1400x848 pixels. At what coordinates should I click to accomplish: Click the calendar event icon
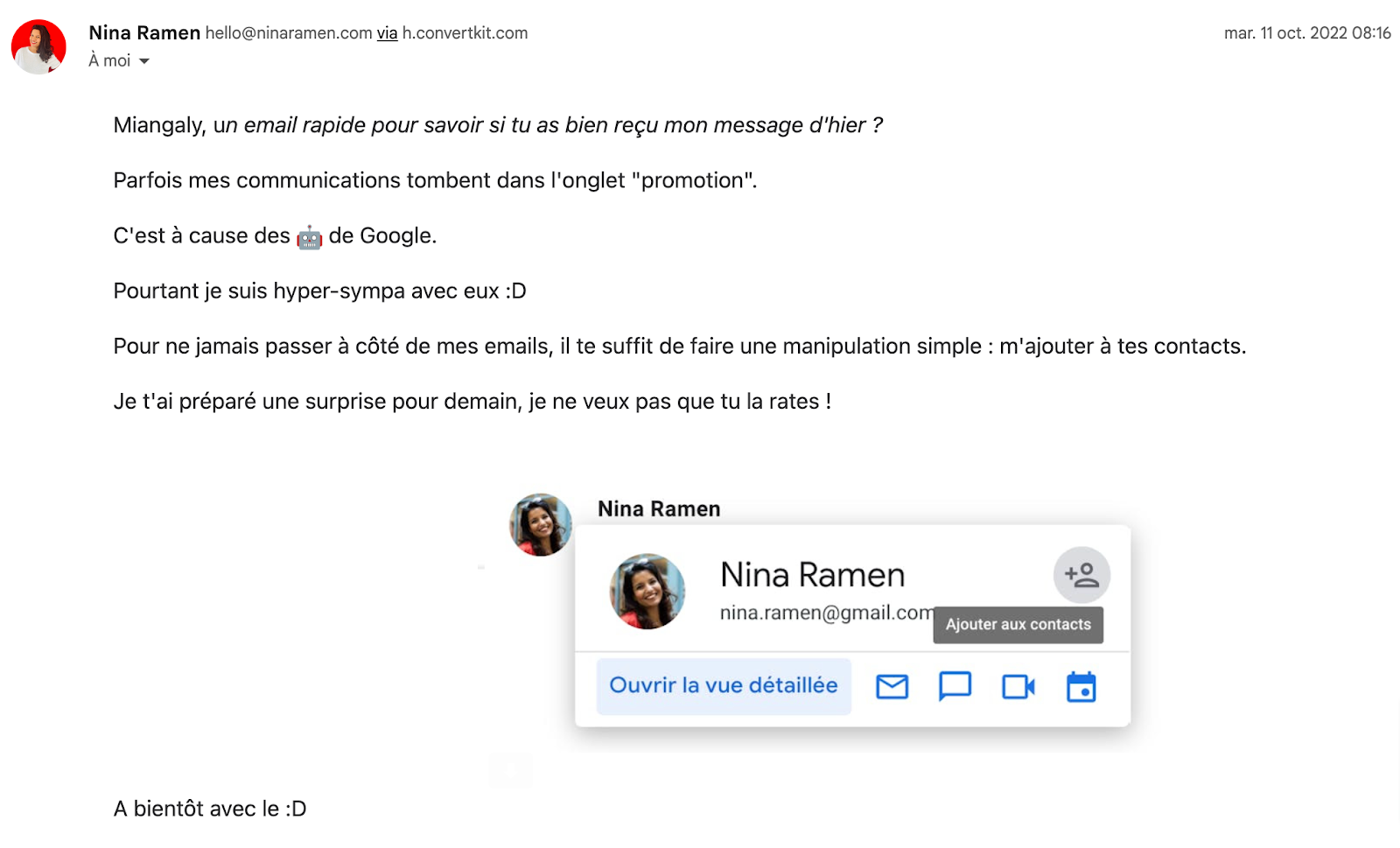pyautogui.click(x=1081, y=687)
